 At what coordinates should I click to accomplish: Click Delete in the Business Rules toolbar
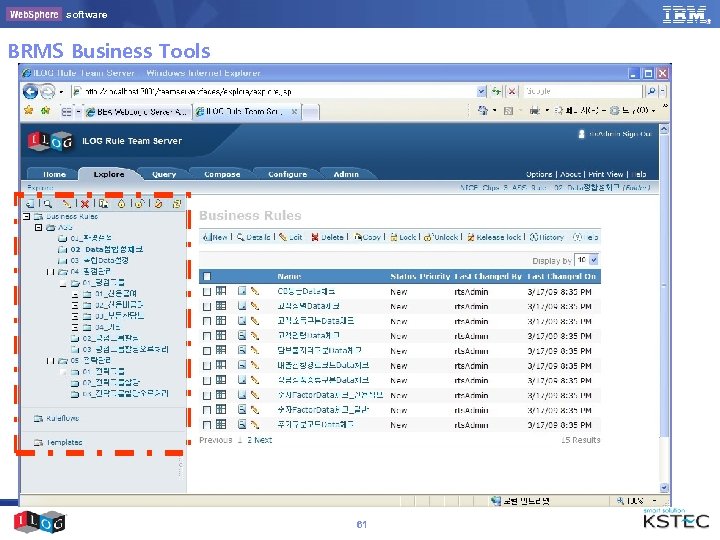coord(327,237)
